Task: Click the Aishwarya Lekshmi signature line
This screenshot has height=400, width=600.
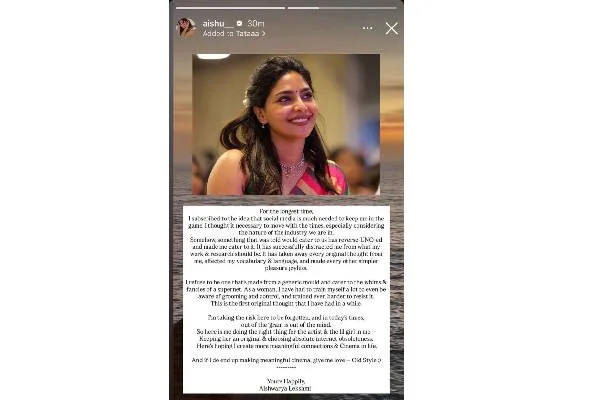Action: [285, 389]
